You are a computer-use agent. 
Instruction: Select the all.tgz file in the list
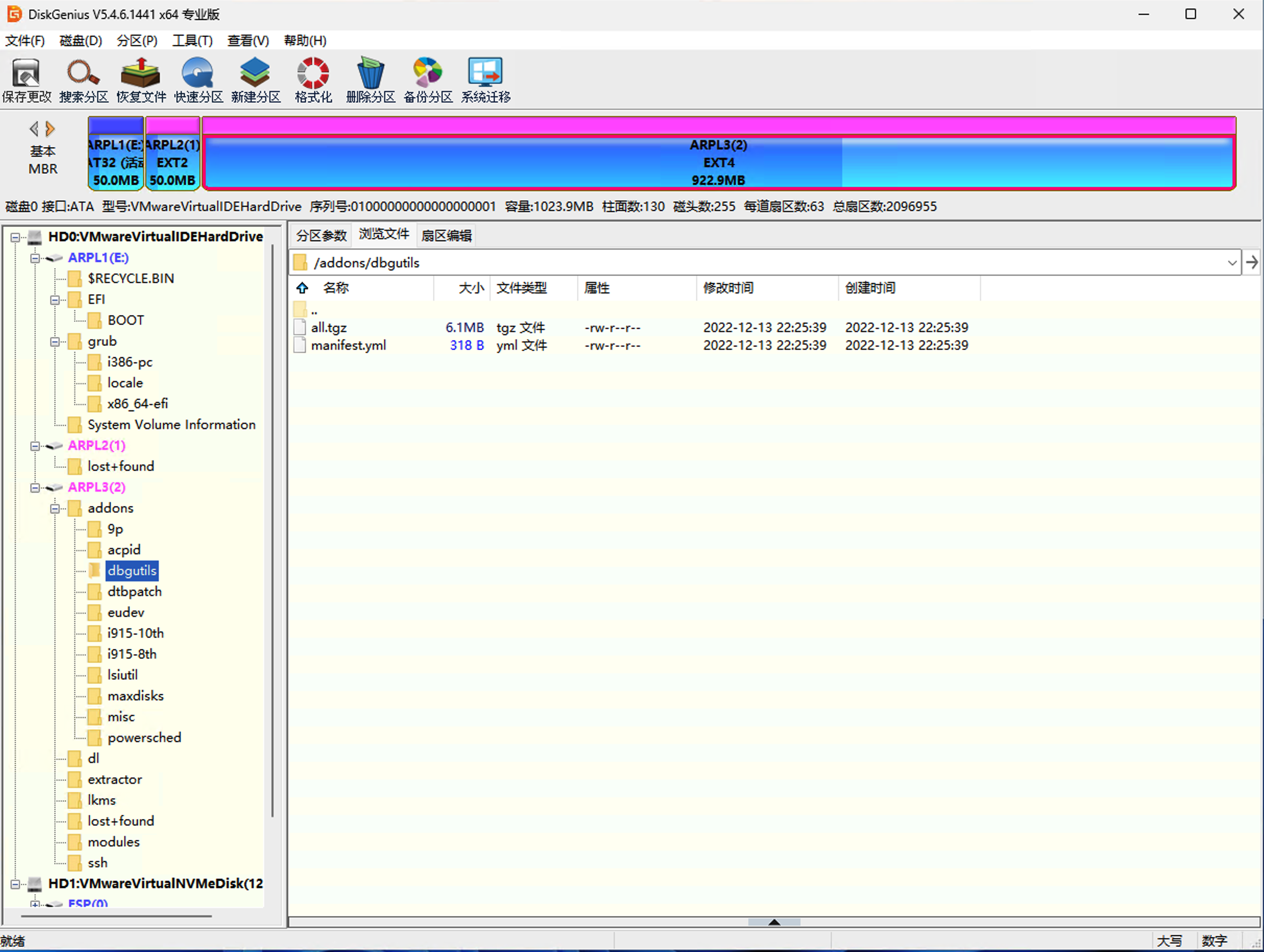329,327
